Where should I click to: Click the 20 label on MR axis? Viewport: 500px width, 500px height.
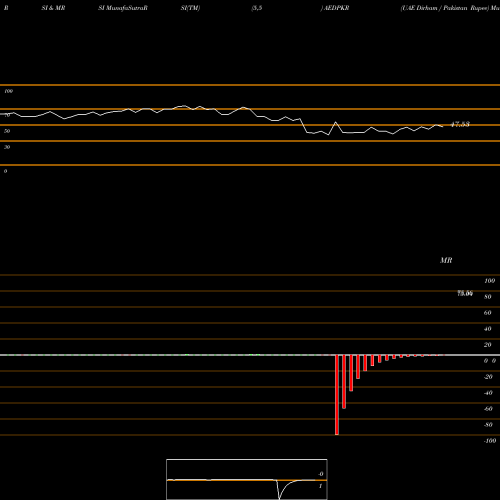tap(488, 345)
